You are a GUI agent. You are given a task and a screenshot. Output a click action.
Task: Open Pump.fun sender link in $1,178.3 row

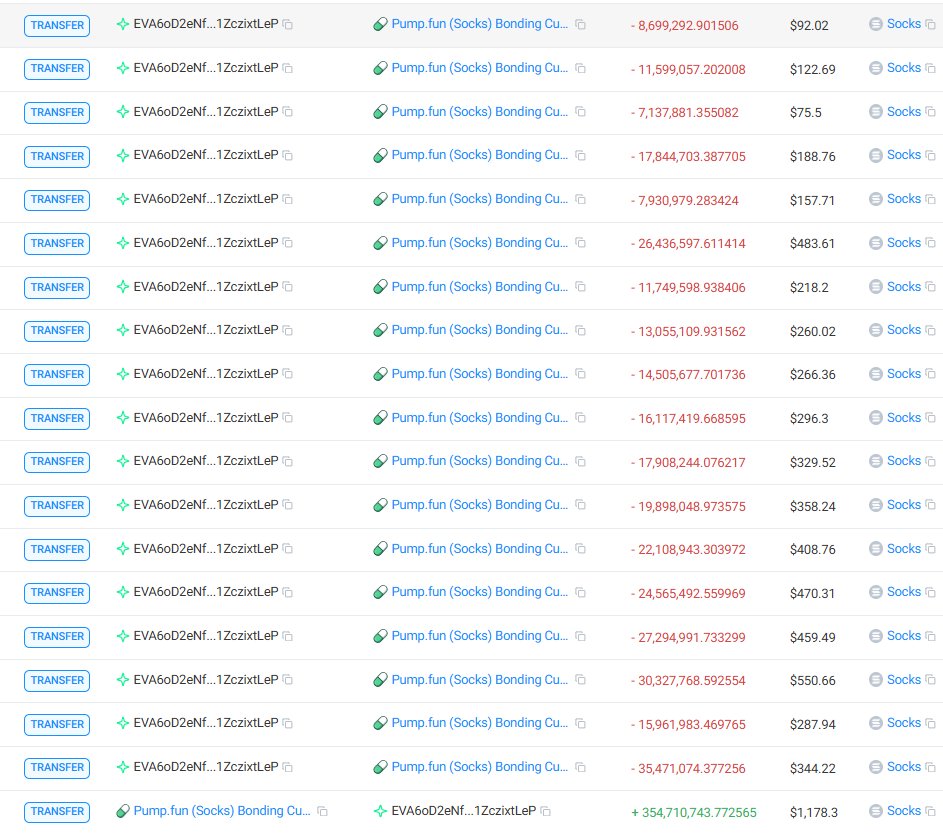222,811
